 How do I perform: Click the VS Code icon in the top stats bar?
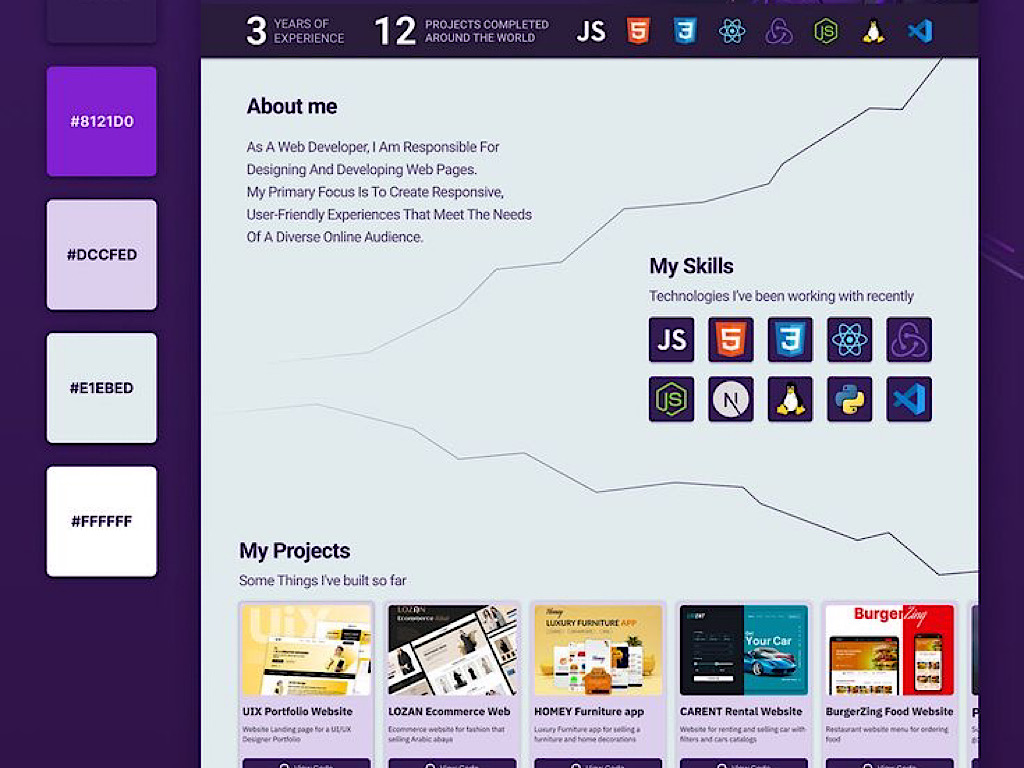(920, 31)
